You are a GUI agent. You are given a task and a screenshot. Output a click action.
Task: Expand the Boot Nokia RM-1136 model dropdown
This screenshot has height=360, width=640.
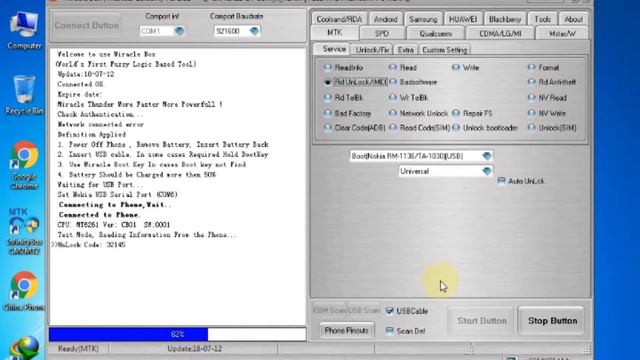coord(487,156)
